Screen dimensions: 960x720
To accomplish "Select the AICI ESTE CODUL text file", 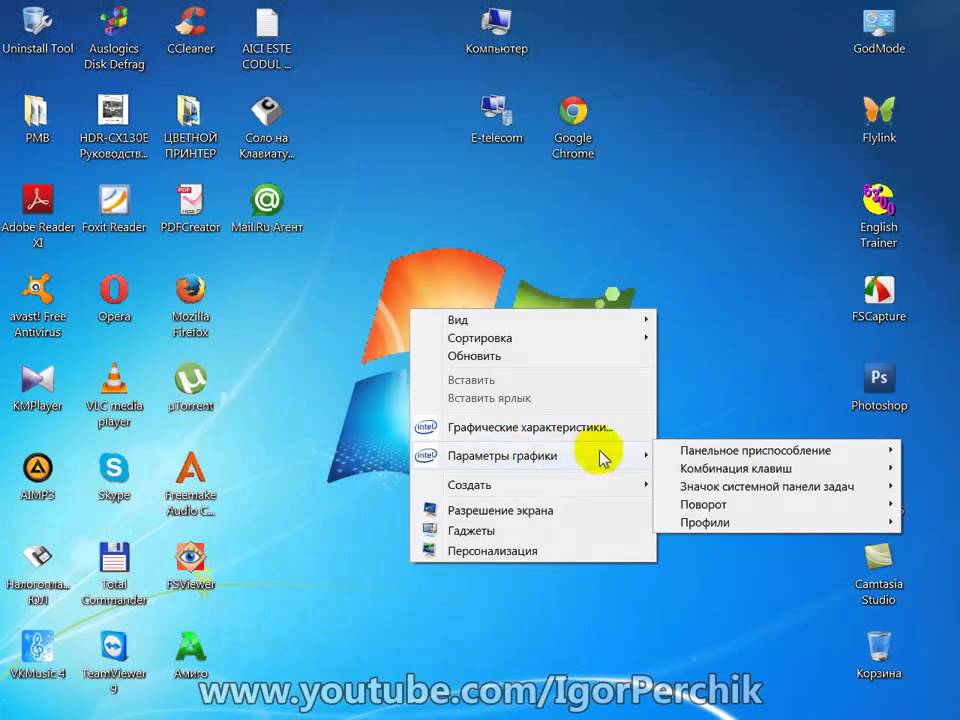I will pyautogui.click(x=266, y=21).
